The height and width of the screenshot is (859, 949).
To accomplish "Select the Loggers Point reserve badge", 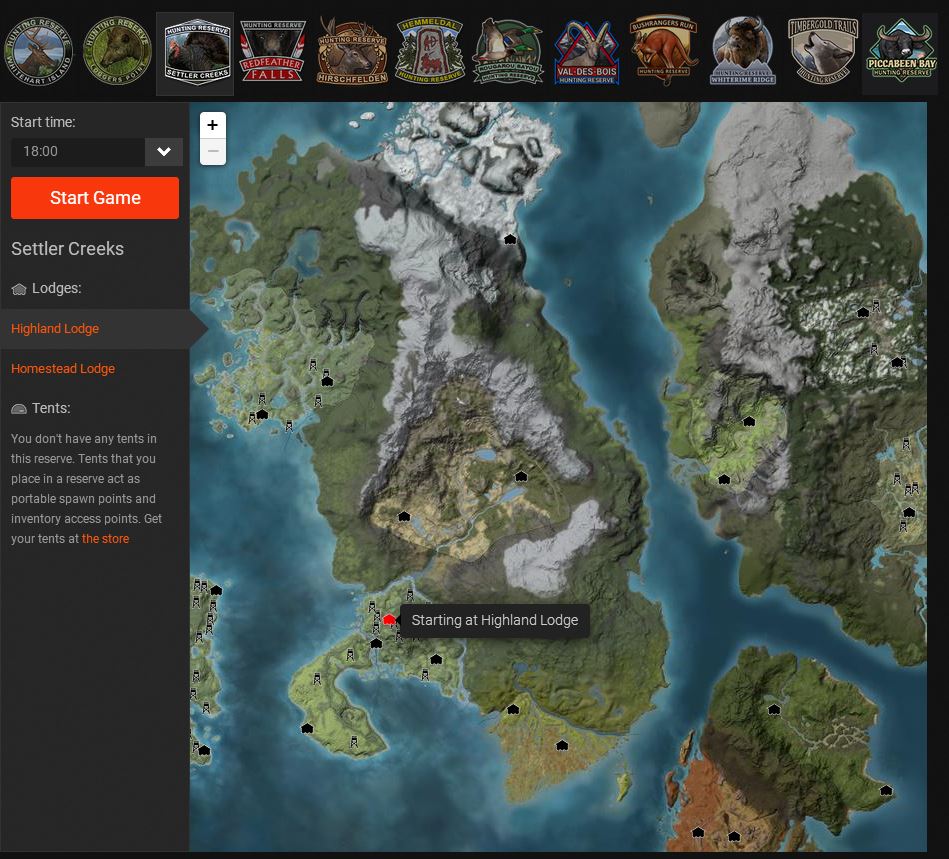I will click(x=118, y=51).
